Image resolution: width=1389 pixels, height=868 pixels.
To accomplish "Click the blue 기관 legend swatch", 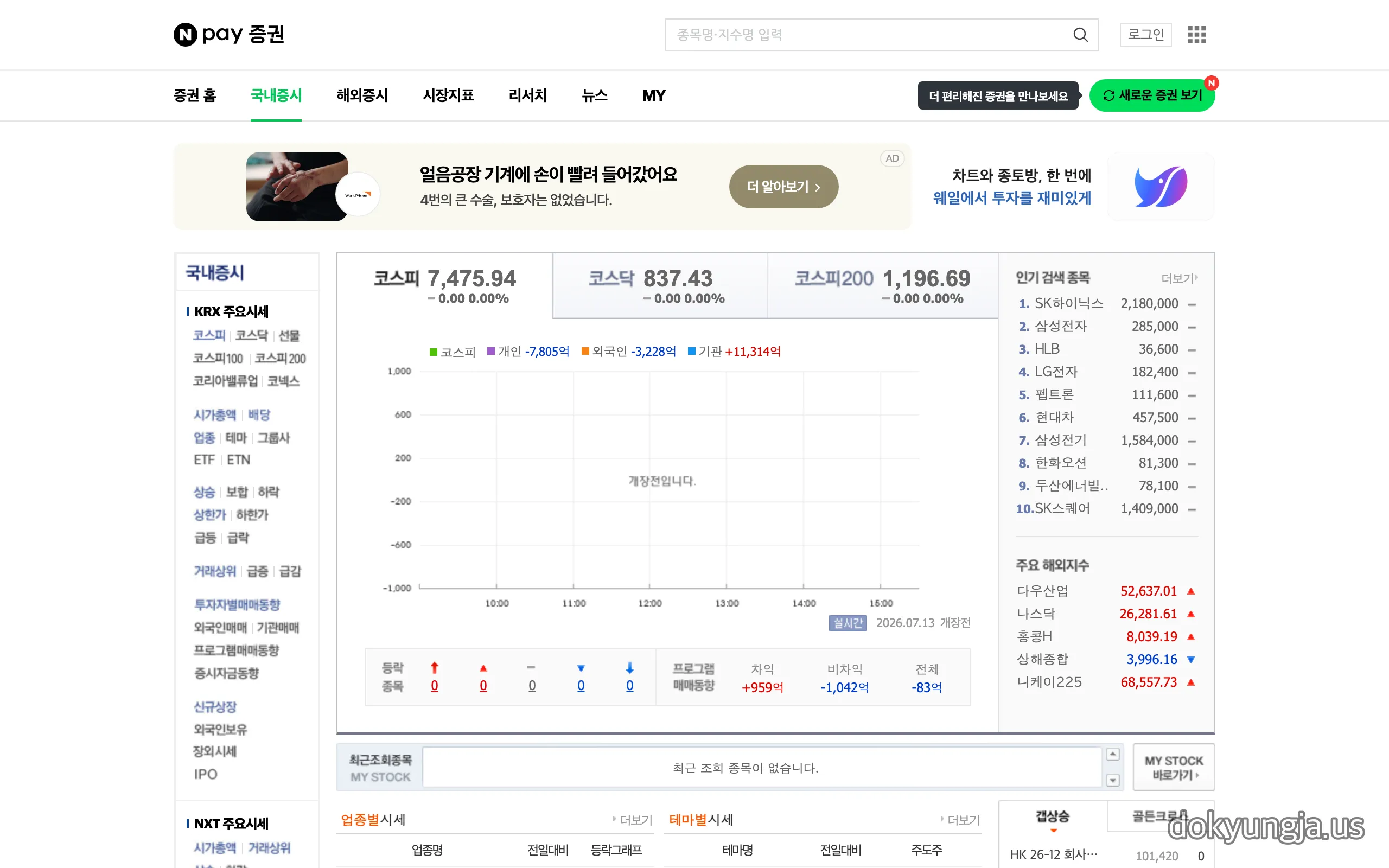I will [x=691, y=352].
